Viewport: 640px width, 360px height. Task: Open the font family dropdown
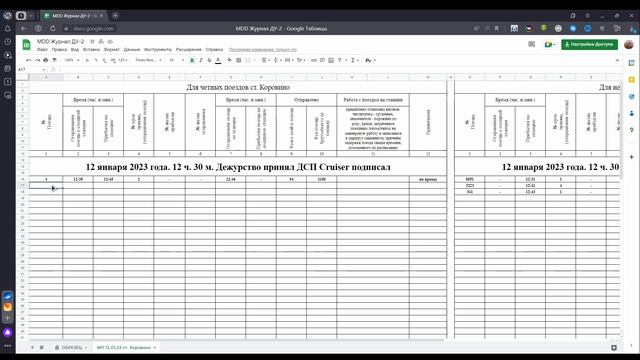[148, 60]
